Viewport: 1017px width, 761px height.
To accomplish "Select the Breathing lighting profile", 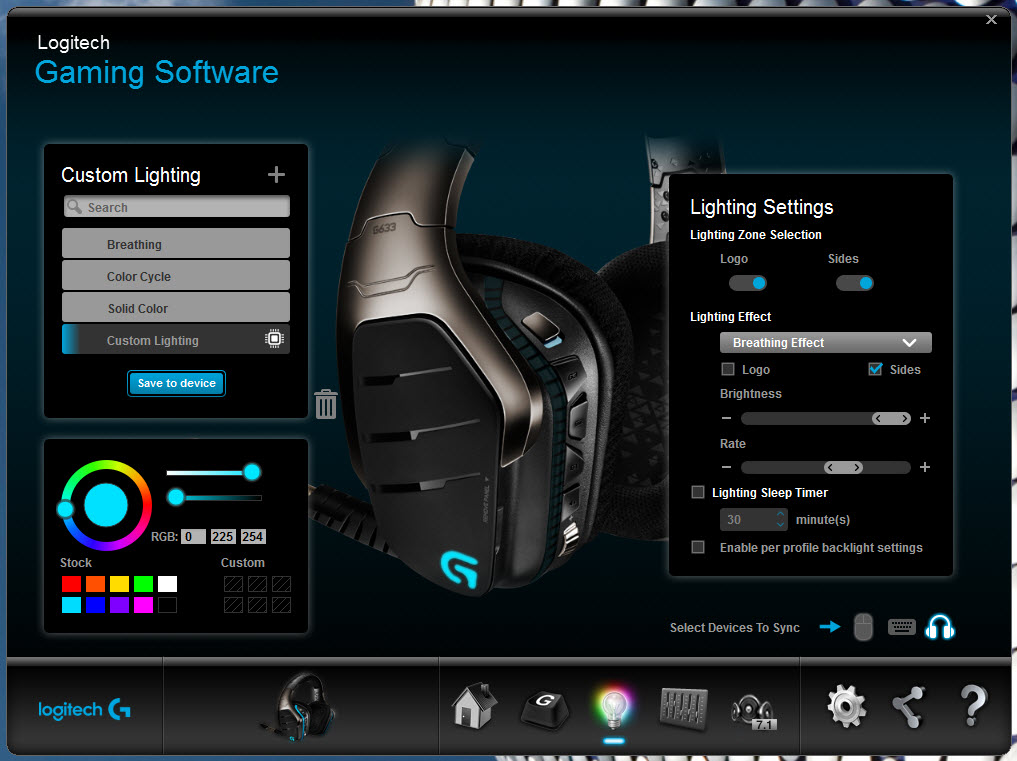I will pyautogui.click(x=176, y=243).
